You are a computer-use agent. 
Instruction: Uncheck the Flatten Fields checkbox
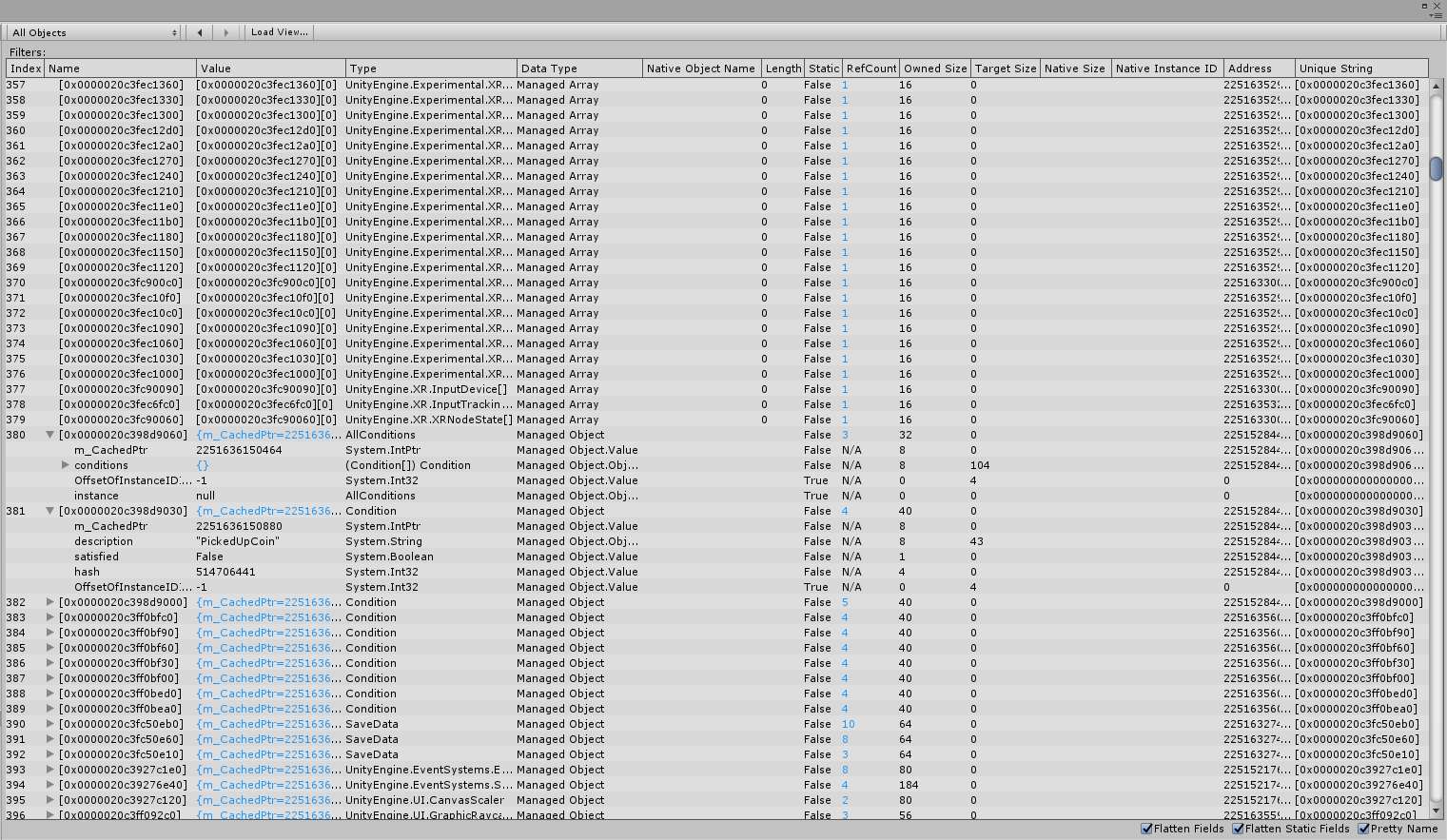[x=1148, y=828]
